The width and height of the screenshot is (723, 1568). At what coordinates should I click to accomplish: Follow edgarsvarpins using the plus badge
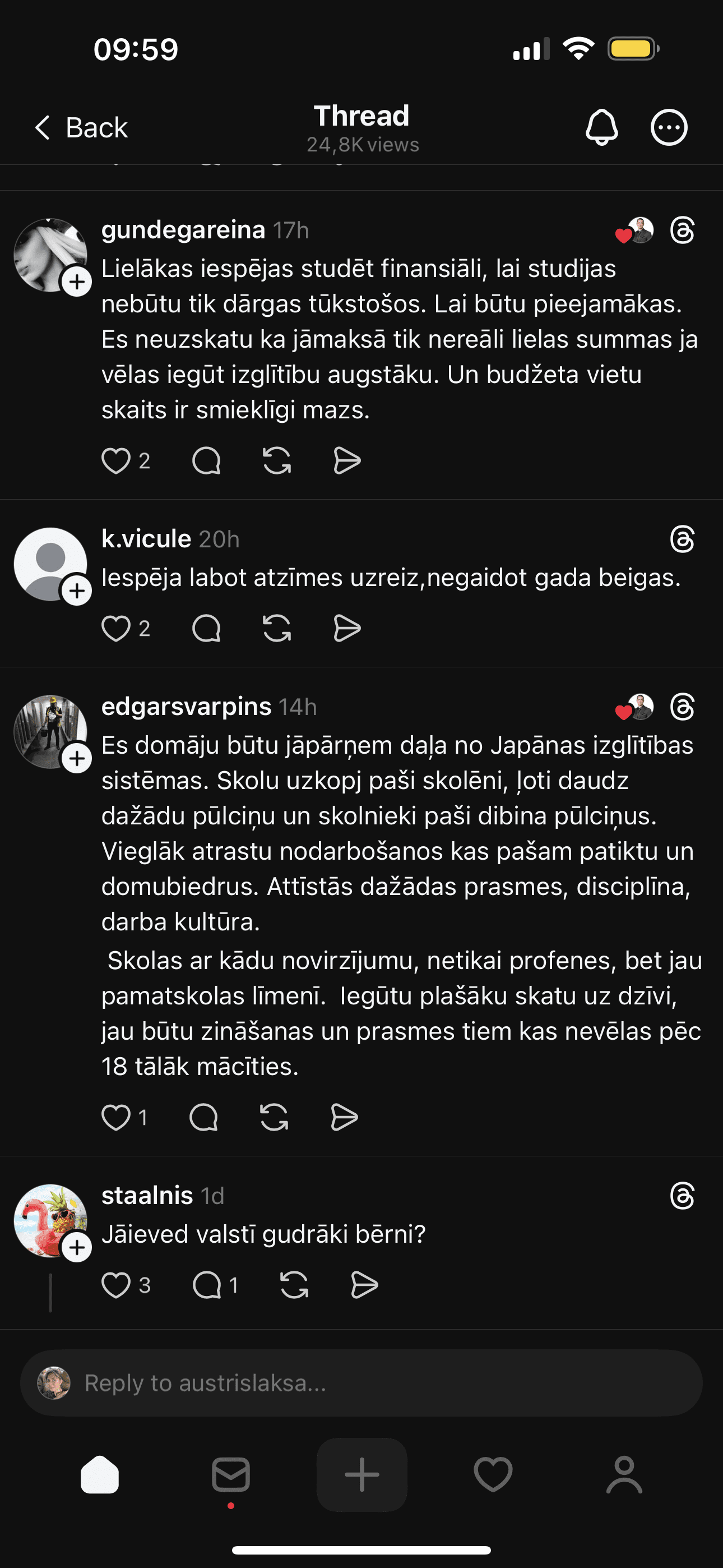(77, 758)
